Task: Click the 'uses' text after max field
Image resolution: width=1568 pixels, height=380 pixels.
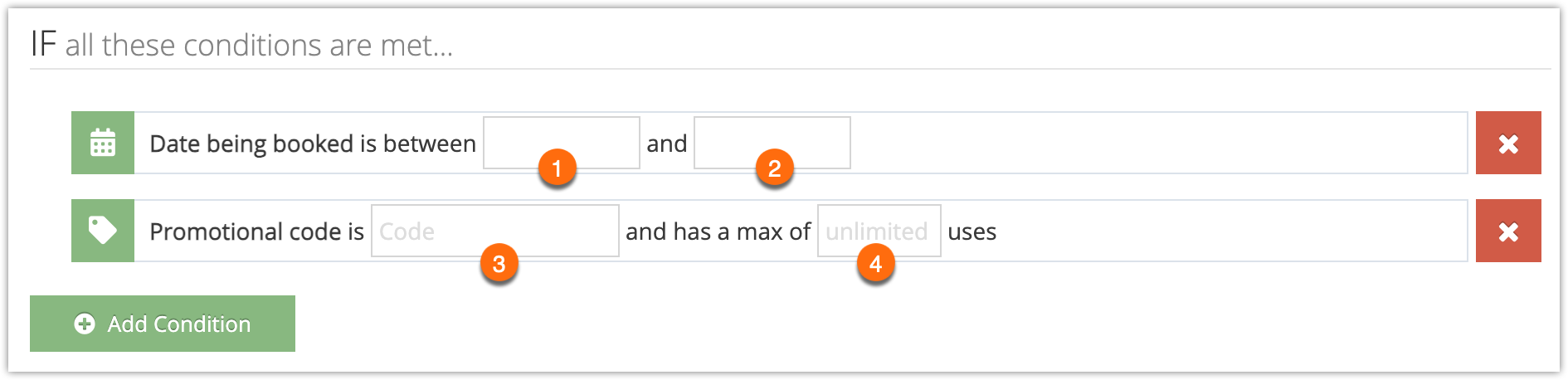Action: (x=972, y=232)
